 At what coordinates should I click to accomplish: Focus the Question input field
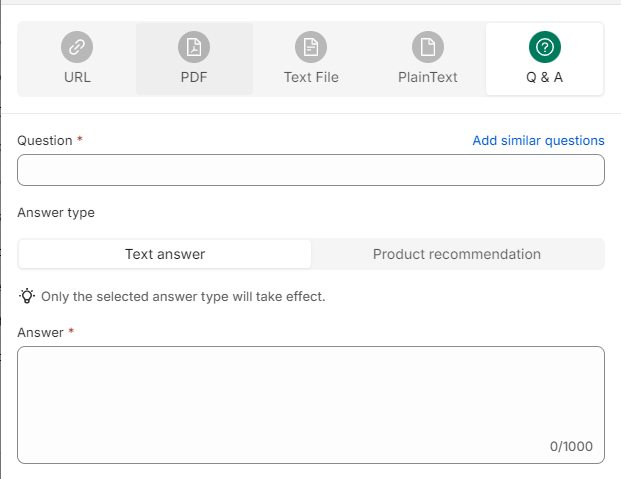pos(311,170)
